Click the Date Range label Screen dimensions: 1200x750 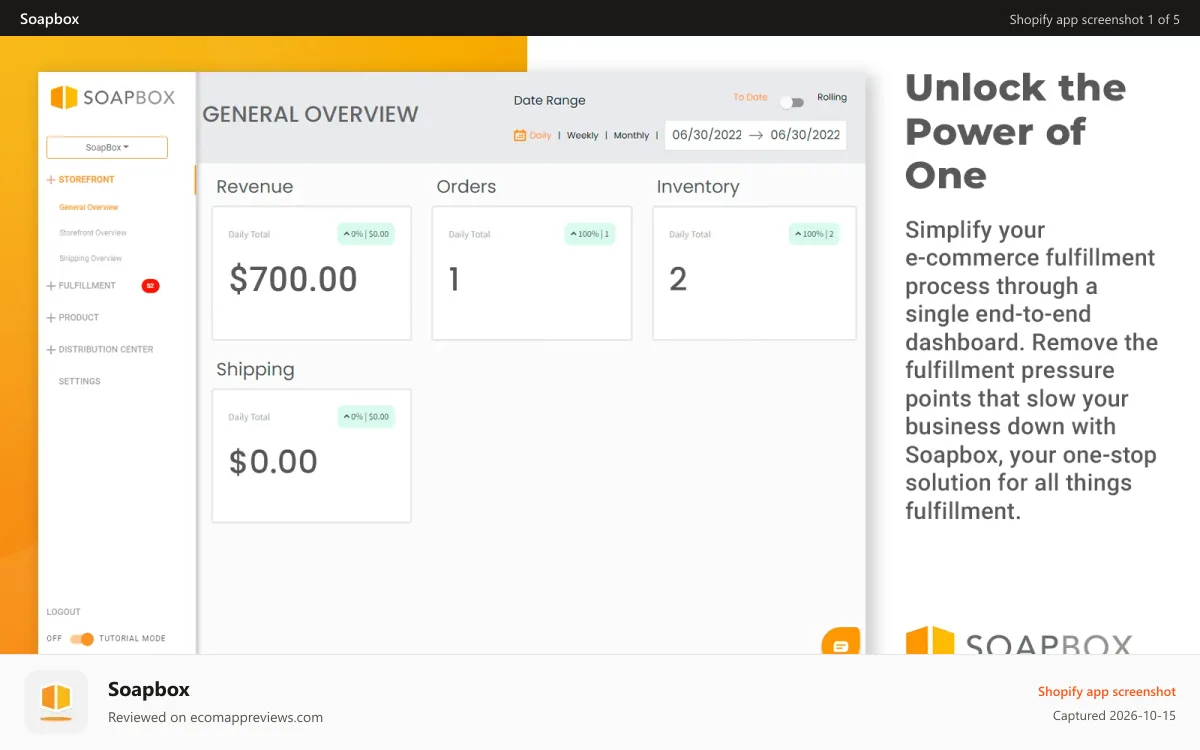pyautogui.click(x=549, y=100)
